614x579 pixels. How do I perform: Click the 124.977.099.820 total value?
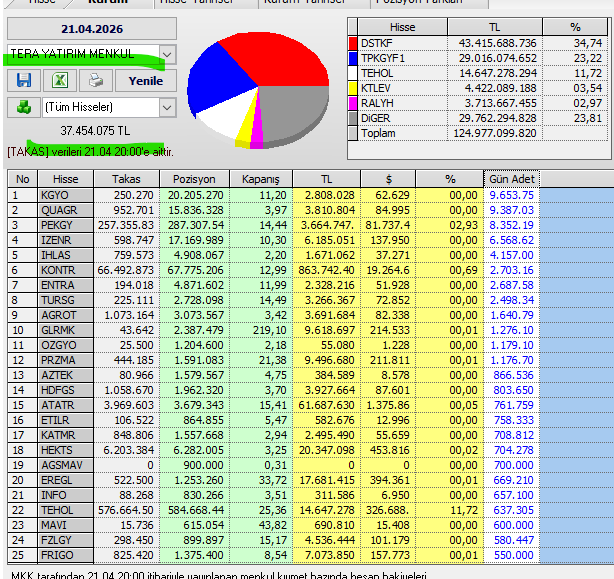point(495,133)
